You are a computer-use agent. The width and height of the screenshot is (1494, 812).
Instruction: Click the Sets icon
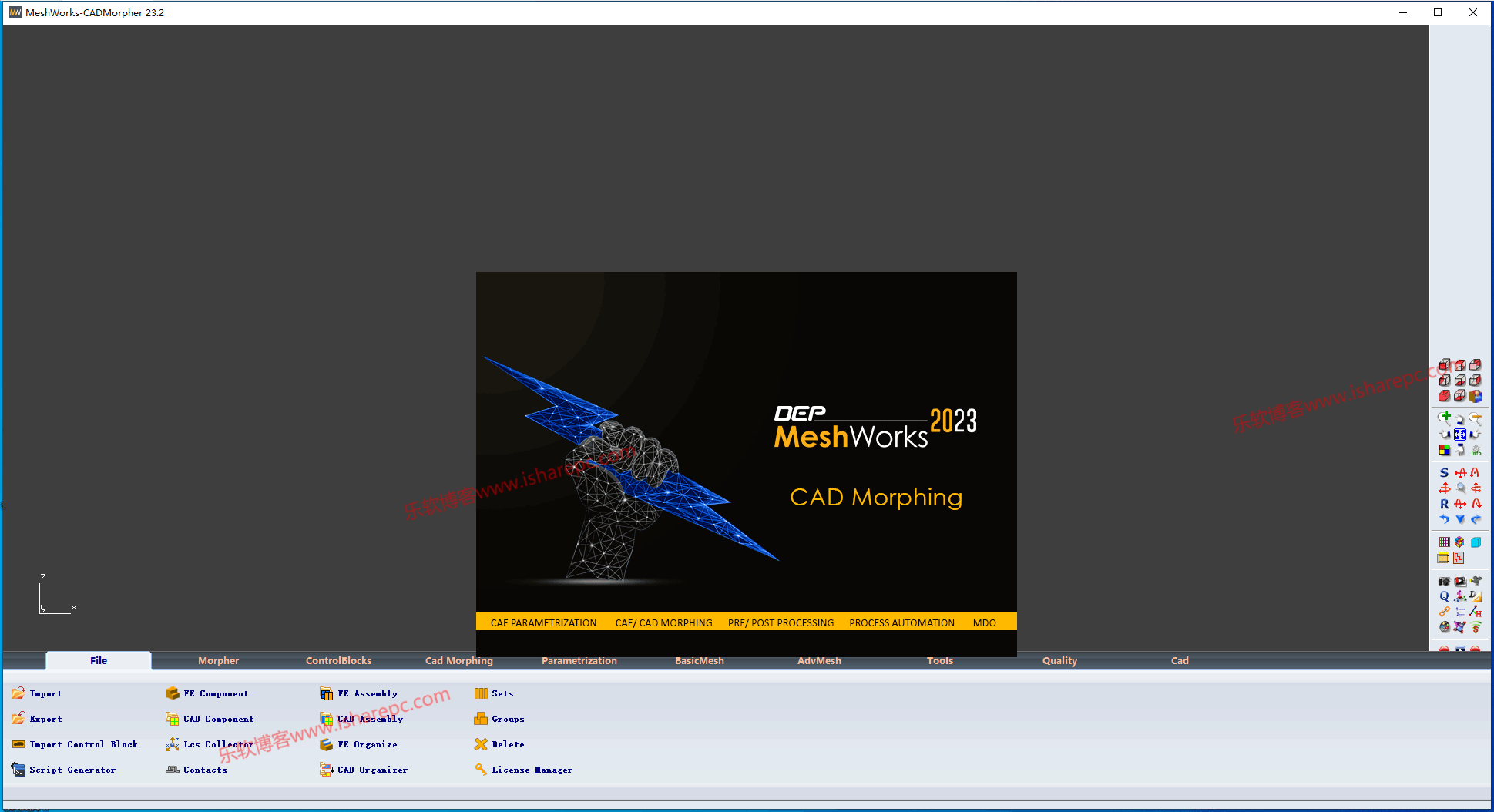pos(481,693)
